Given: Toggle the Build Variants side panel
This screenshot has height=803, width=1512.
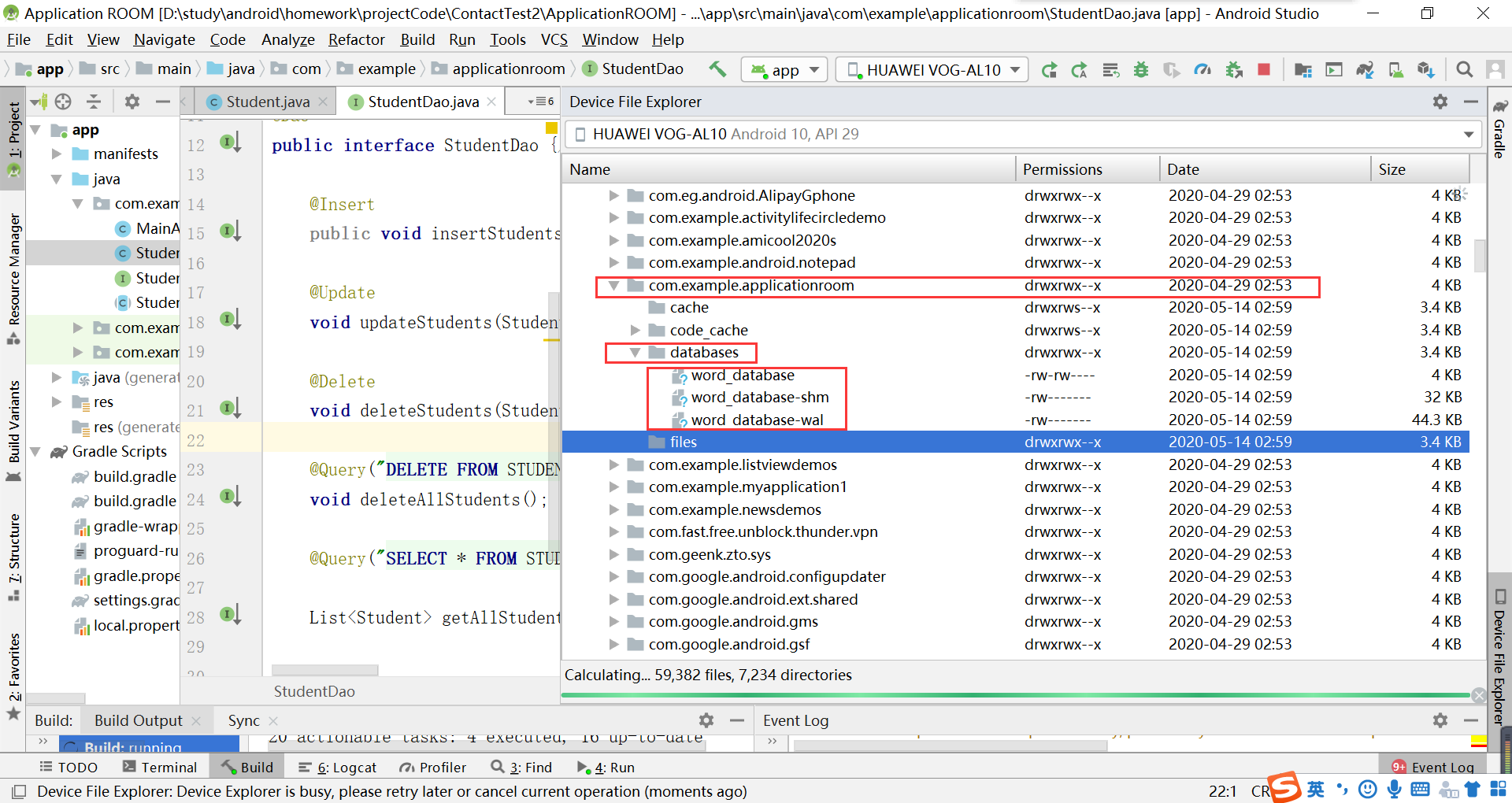Looking at the screenshot, I should coord(13,431).
